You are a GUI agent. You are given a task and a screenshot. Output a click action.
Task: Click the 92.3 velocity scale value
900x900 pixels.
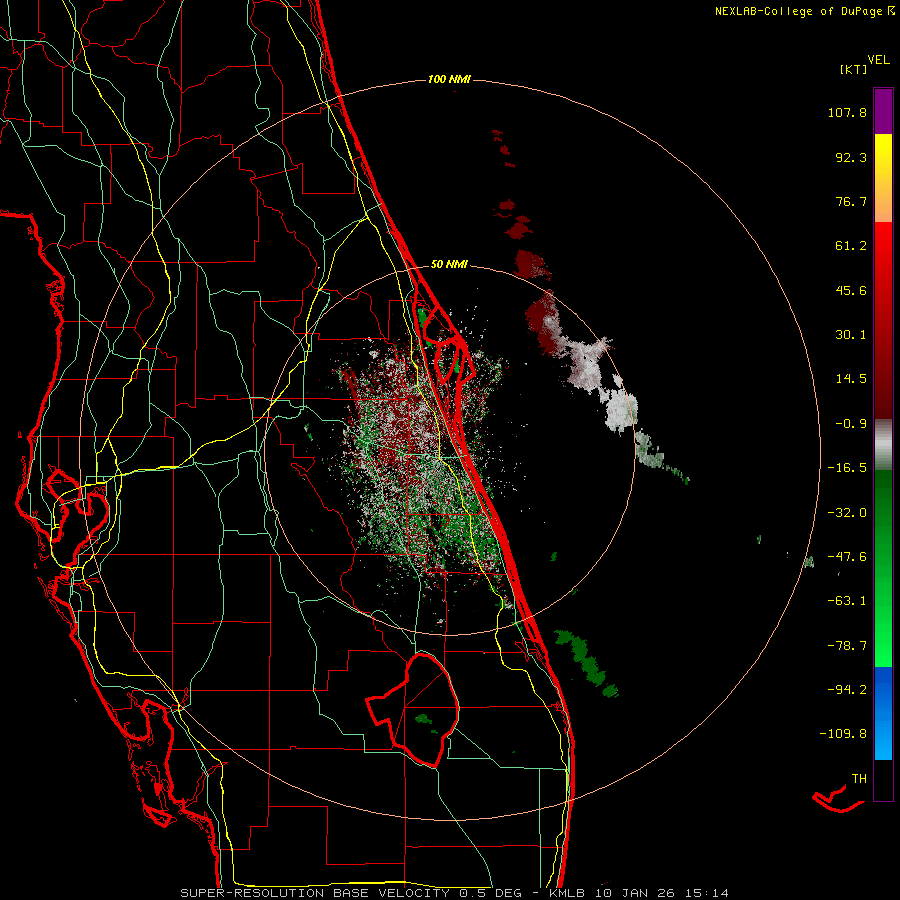851,157
